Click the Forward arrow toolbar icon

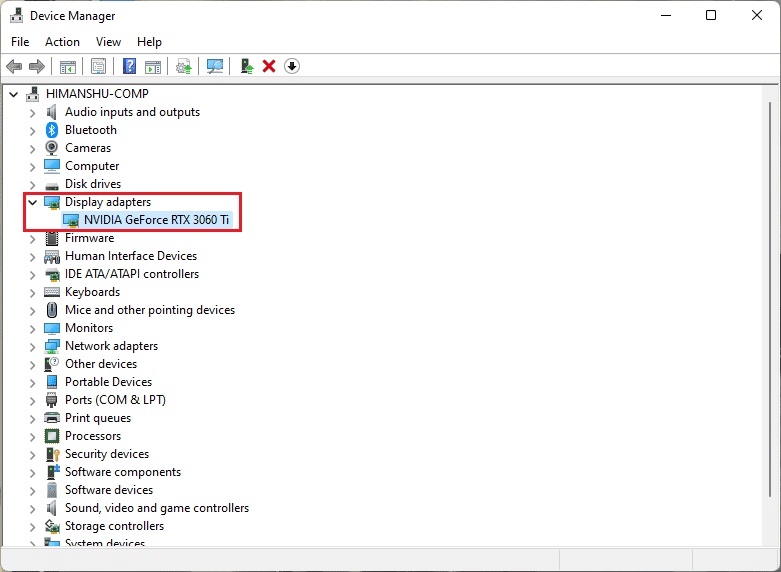37,66
